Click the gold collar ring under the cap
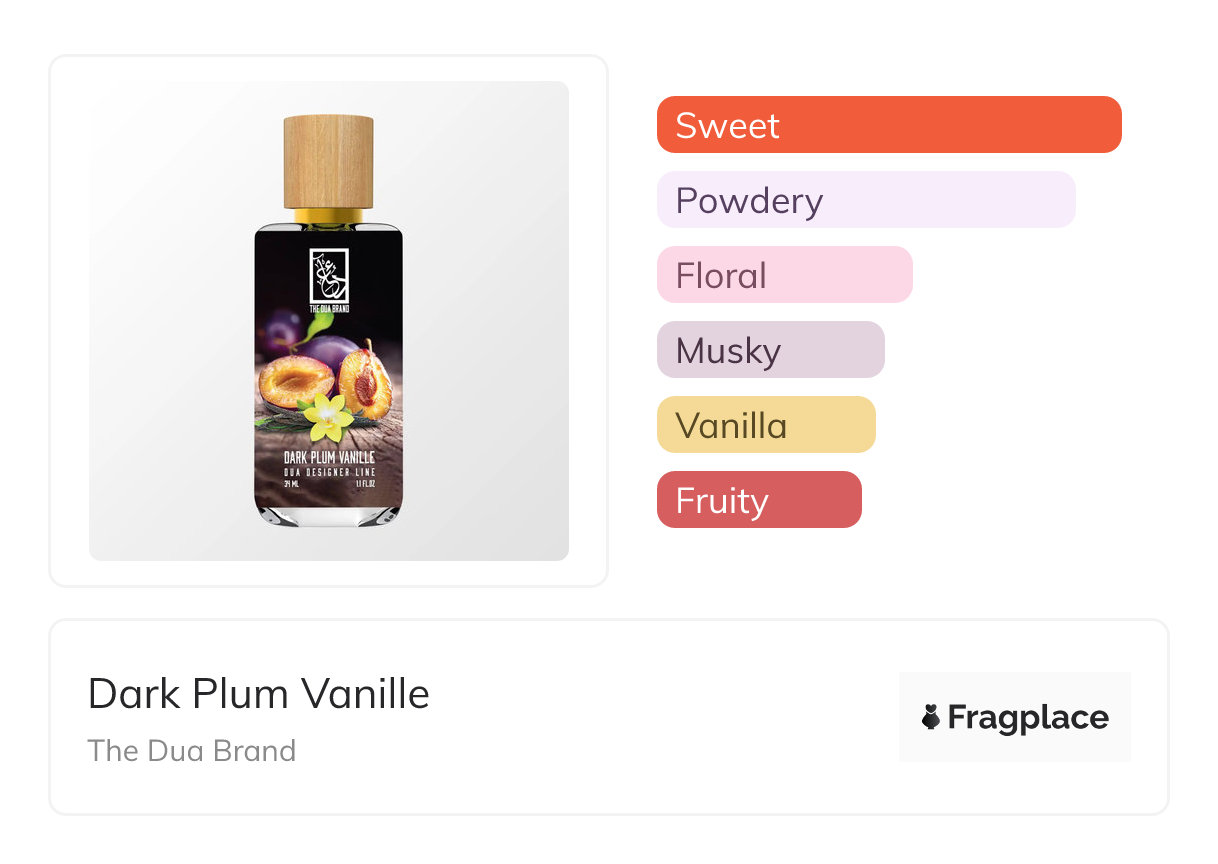Viewport: 1218px width, 864px height. point(328,215)
